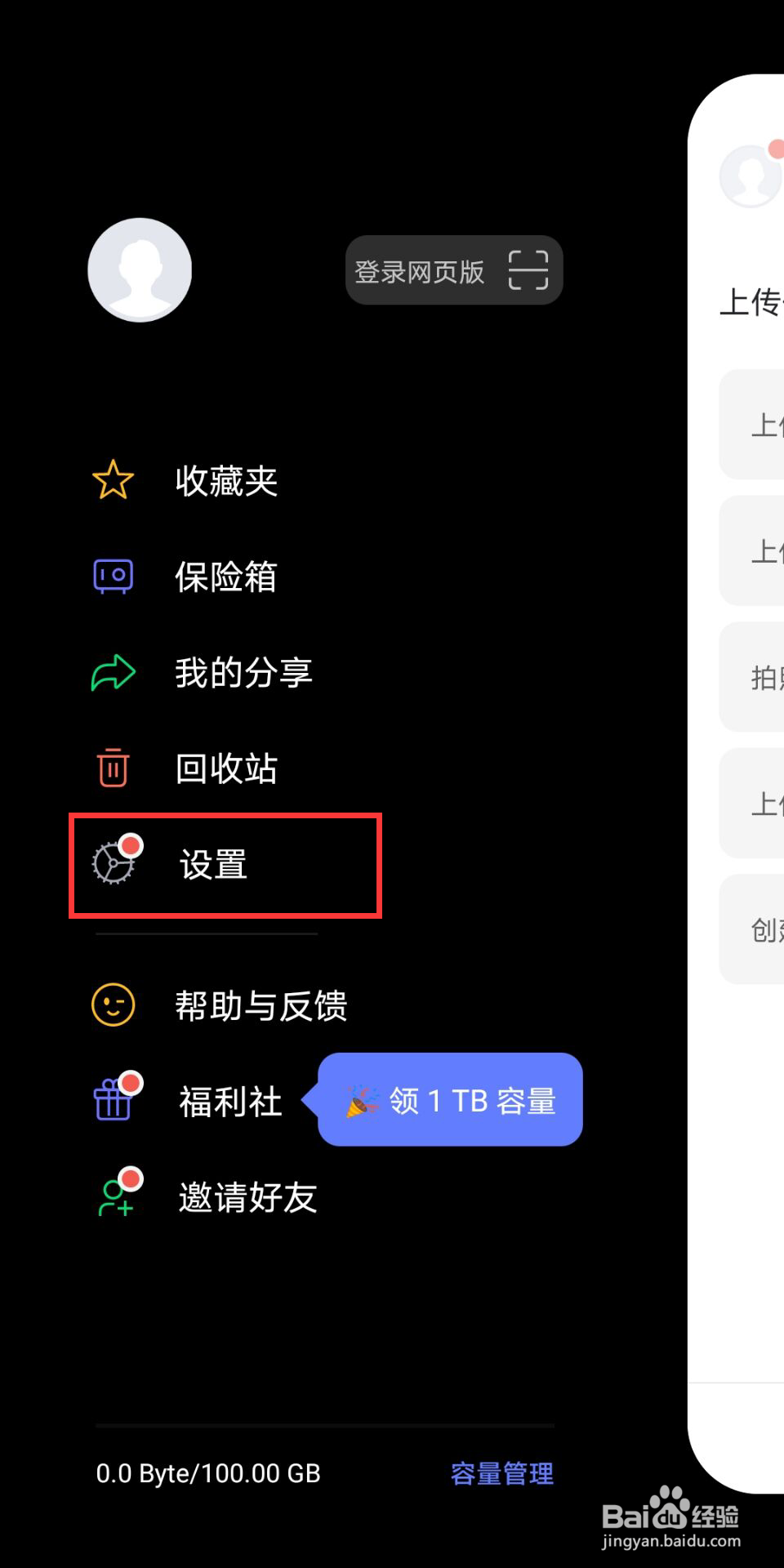Screen dimensions: 784x1568
Task: Select 回收站 menu entry
Action: click(226, 768)
